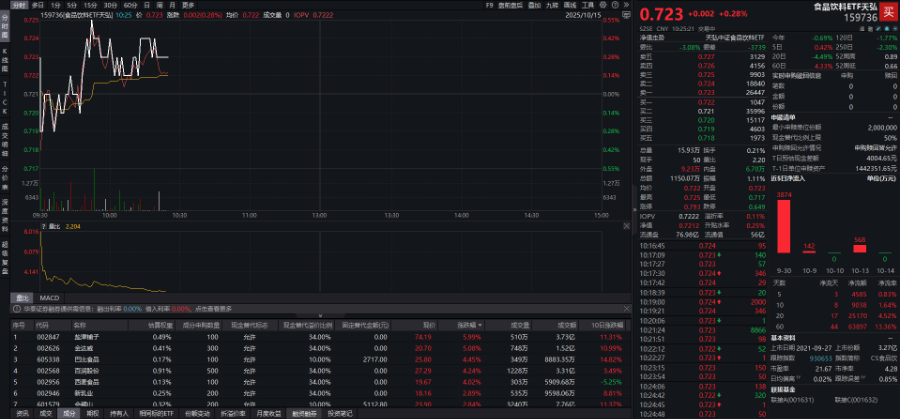
Task: Switch indicator panel to MACD tab
Action: click(49, 297)
